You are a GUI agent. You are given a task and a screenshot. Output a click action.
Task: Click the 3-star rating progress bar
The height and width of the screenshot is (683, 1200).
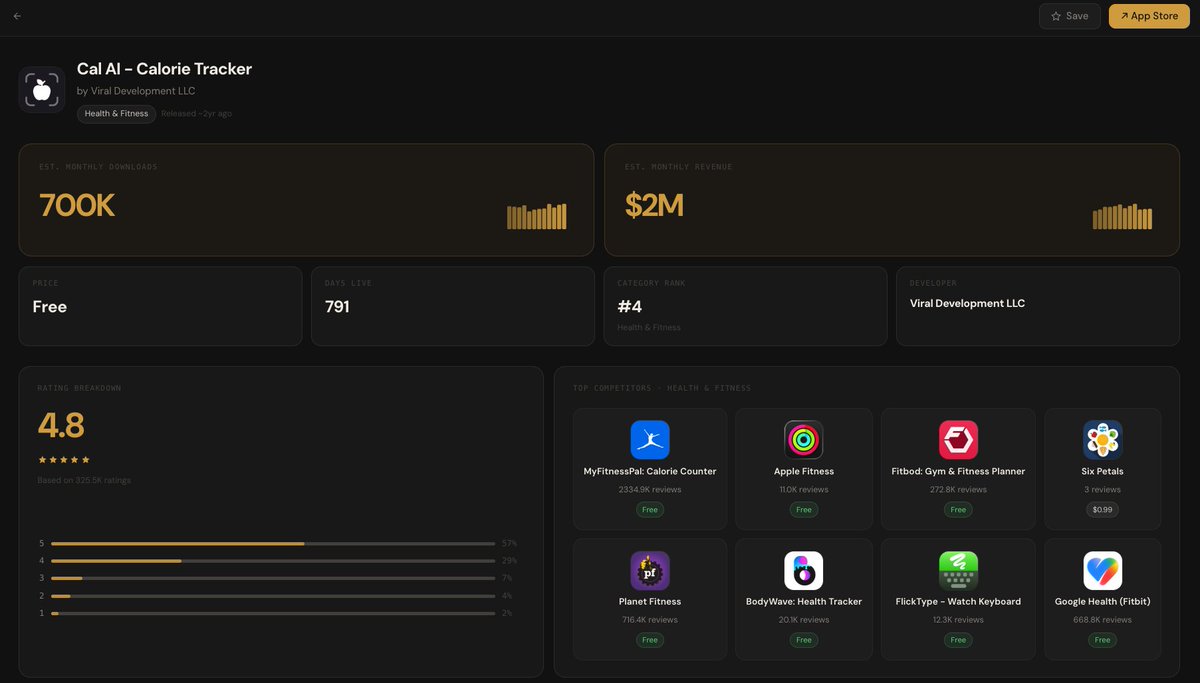point(273,578)
